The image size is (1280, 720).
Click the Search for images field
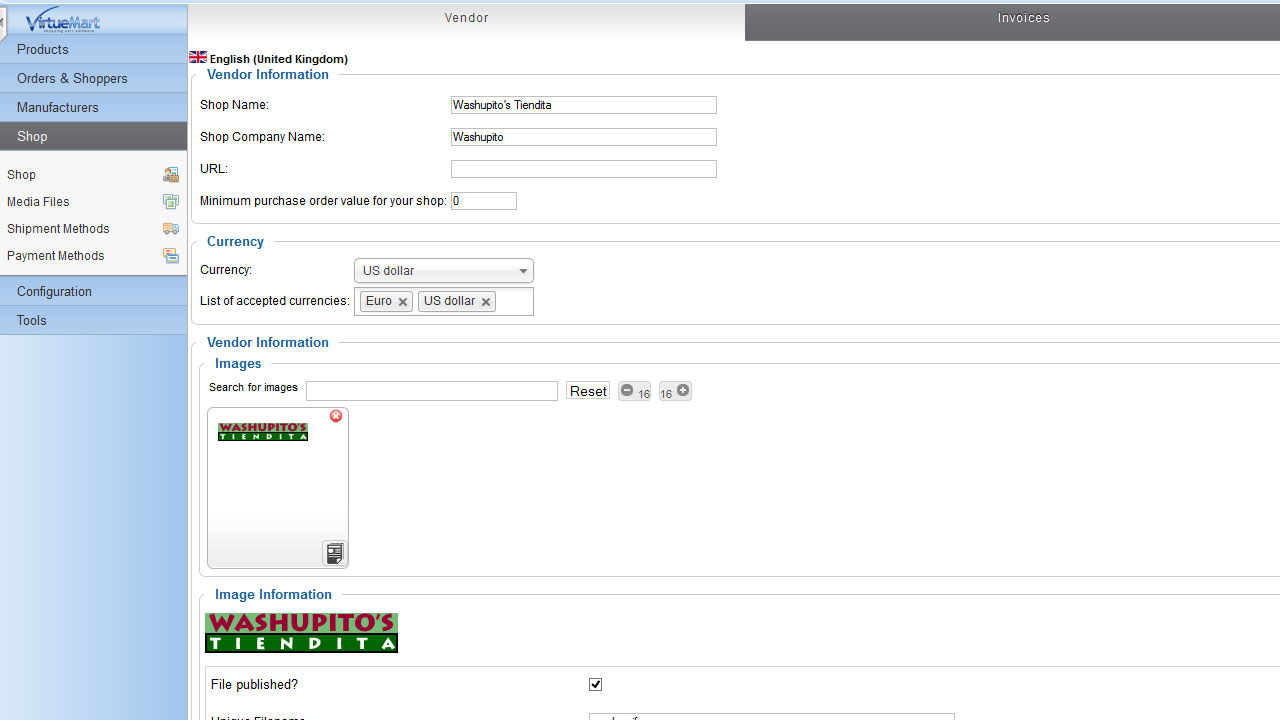click(432, 391)
